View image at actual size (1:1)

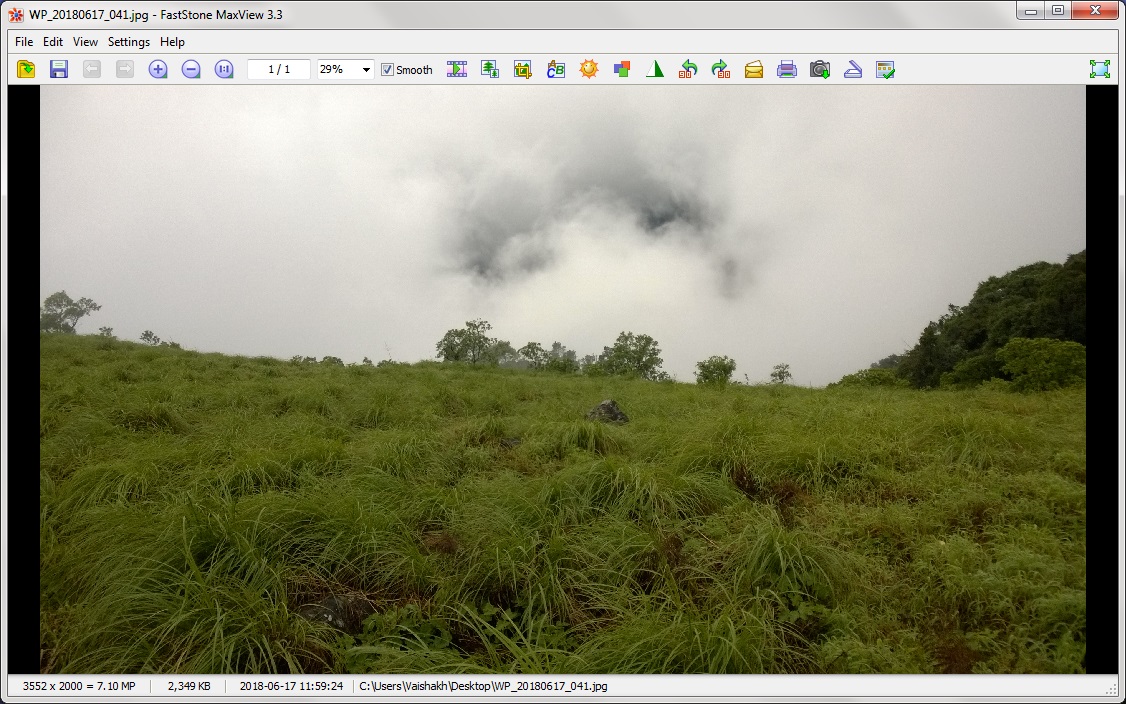pyautogui.click(x=224, y=69)
